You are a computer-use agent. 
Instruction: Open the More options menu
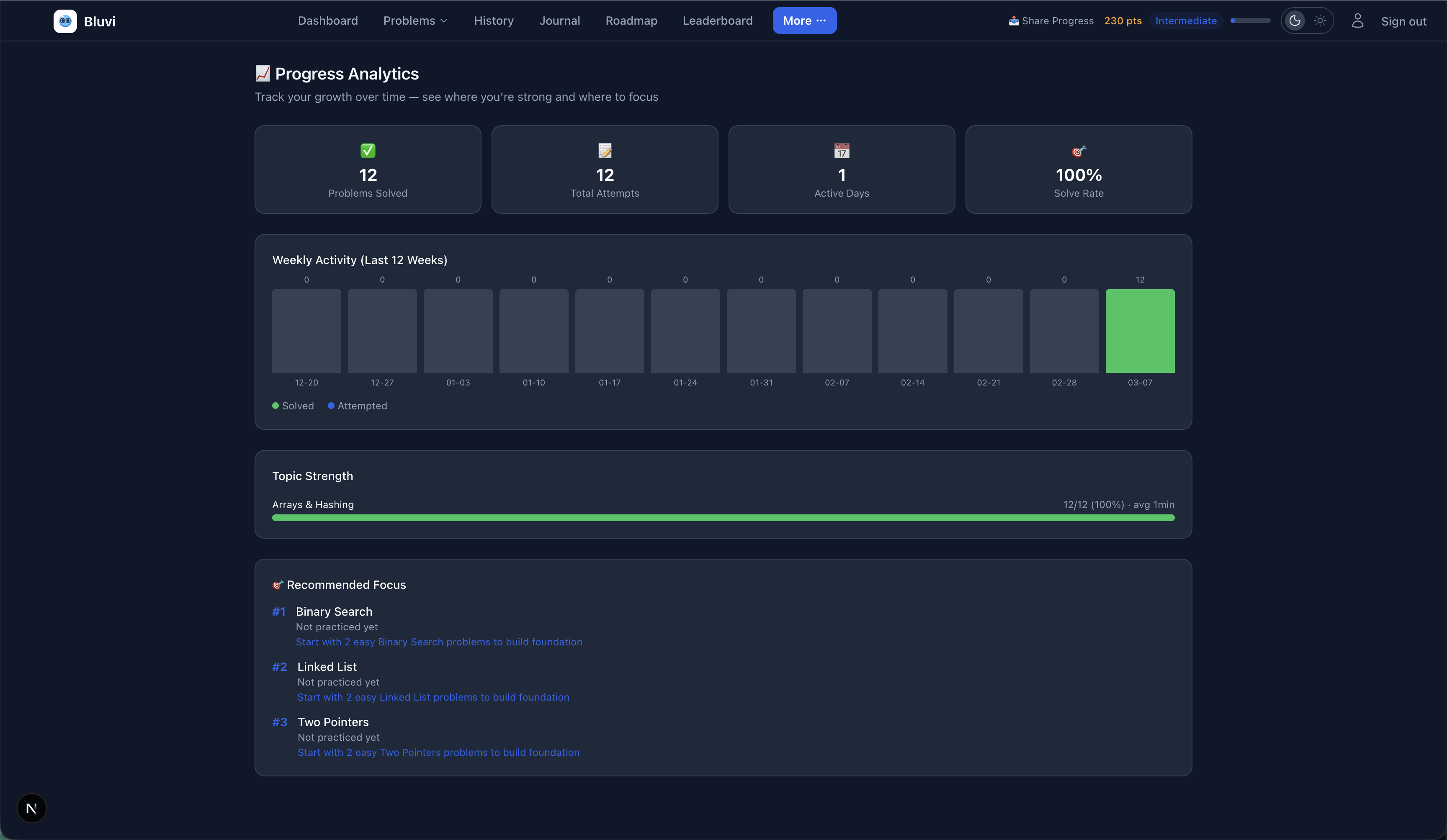click(x=804, y=20)
